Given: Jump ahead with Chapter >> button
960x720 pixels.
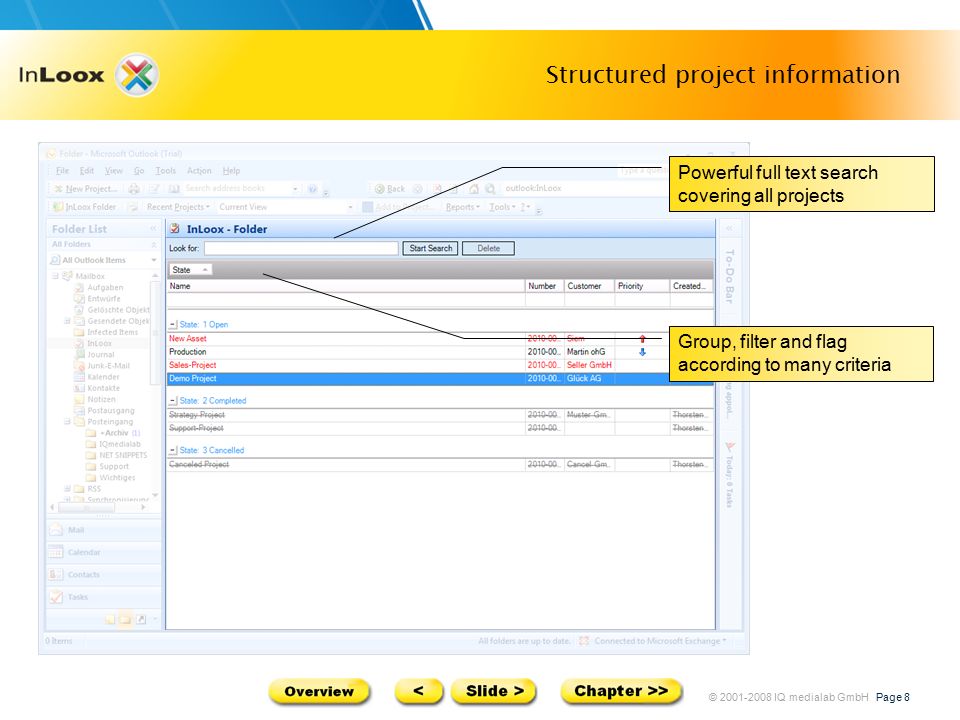Looking at the screenshot, I should [621, 691].
